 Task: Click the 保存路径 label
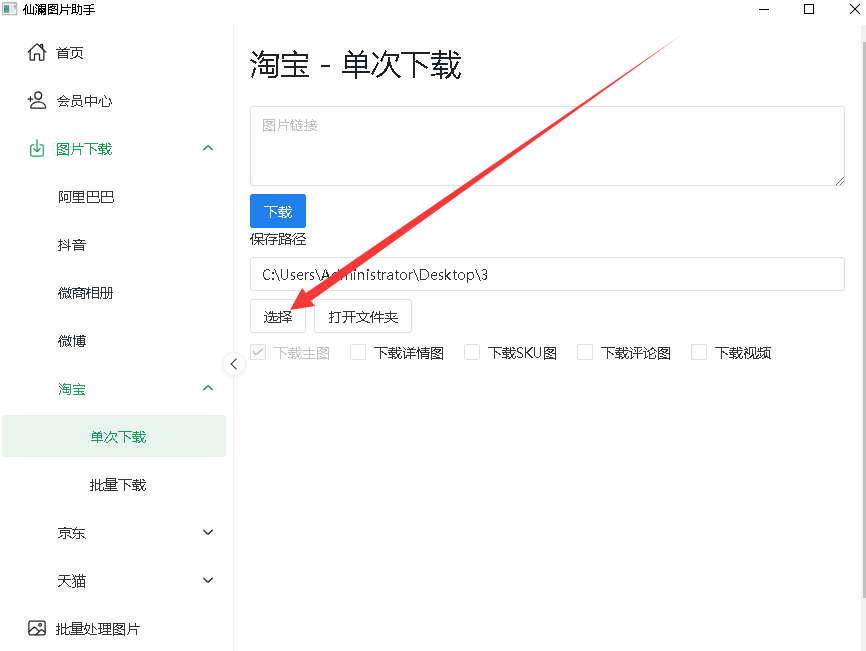click(x=278, y=239)
